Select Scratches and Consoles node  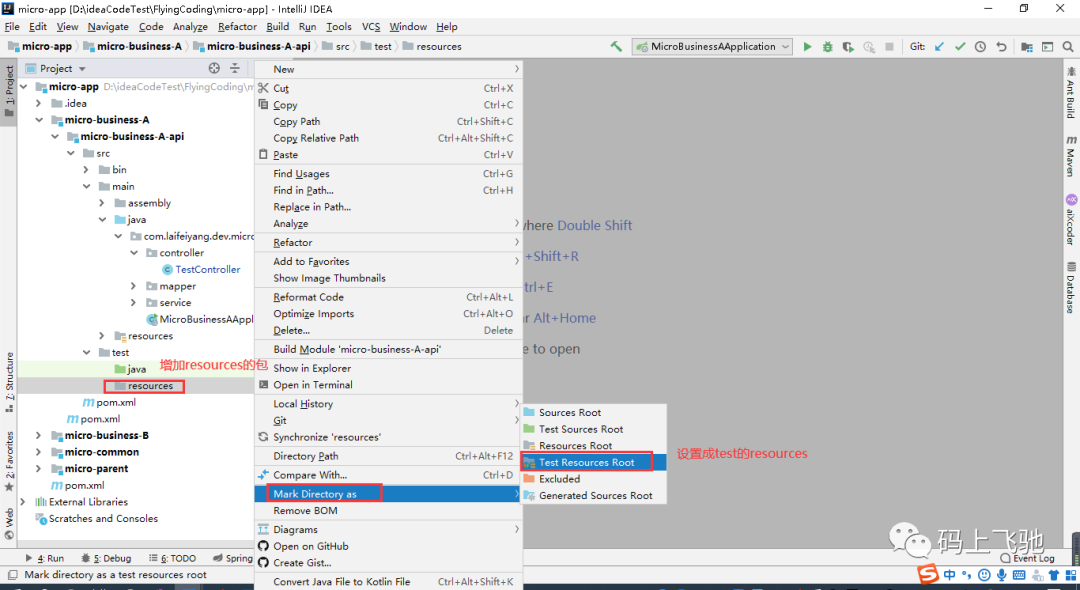coord(96,518)
